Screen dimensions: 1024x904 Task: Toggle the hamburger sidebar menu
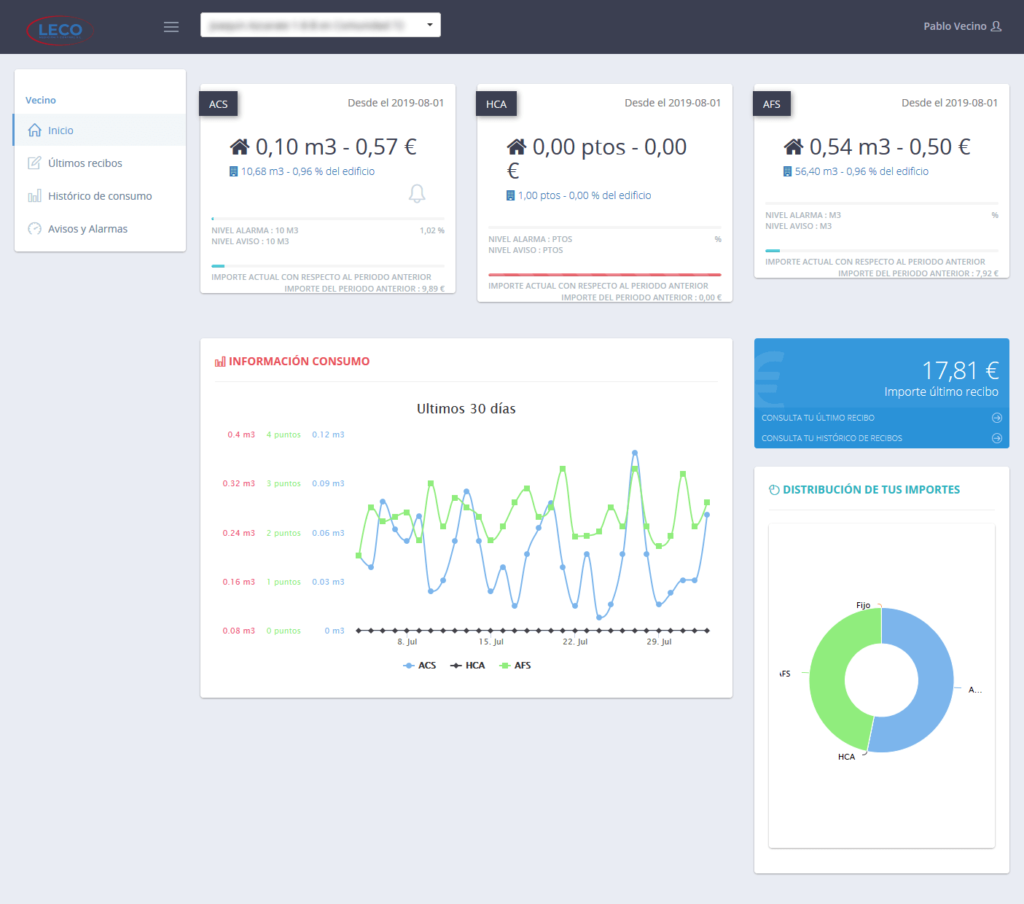point(171,27)
